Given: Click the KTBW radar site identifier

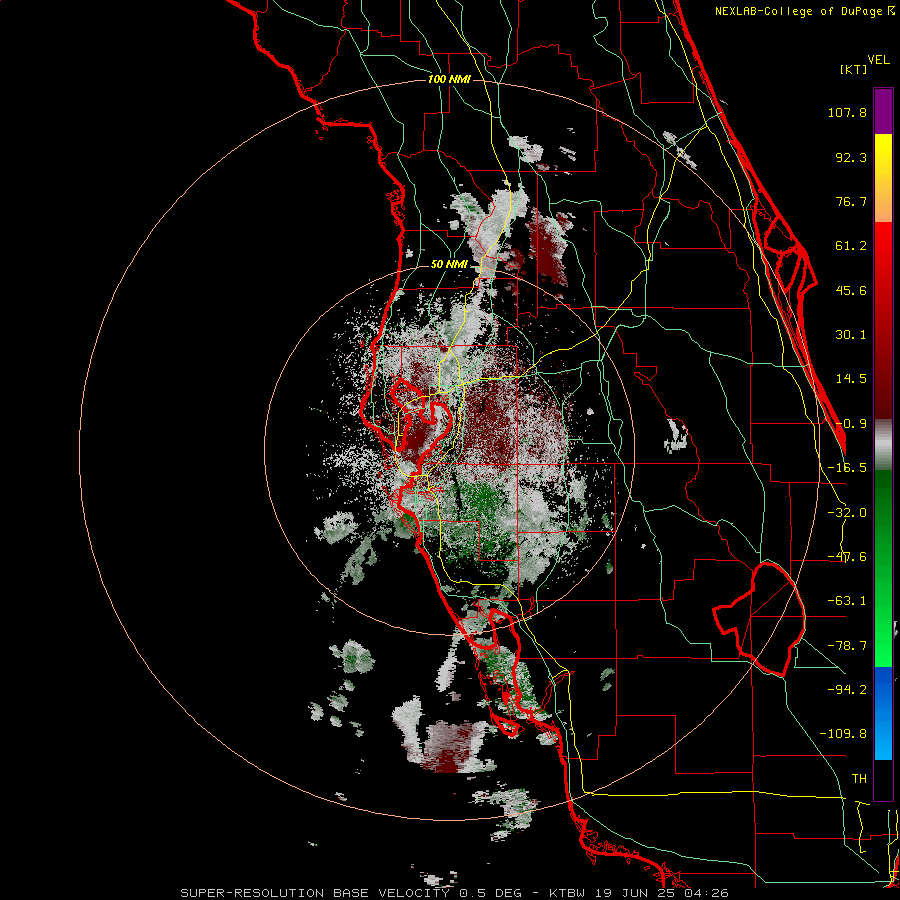Looking at the screenshot, I should pos(568,893).
